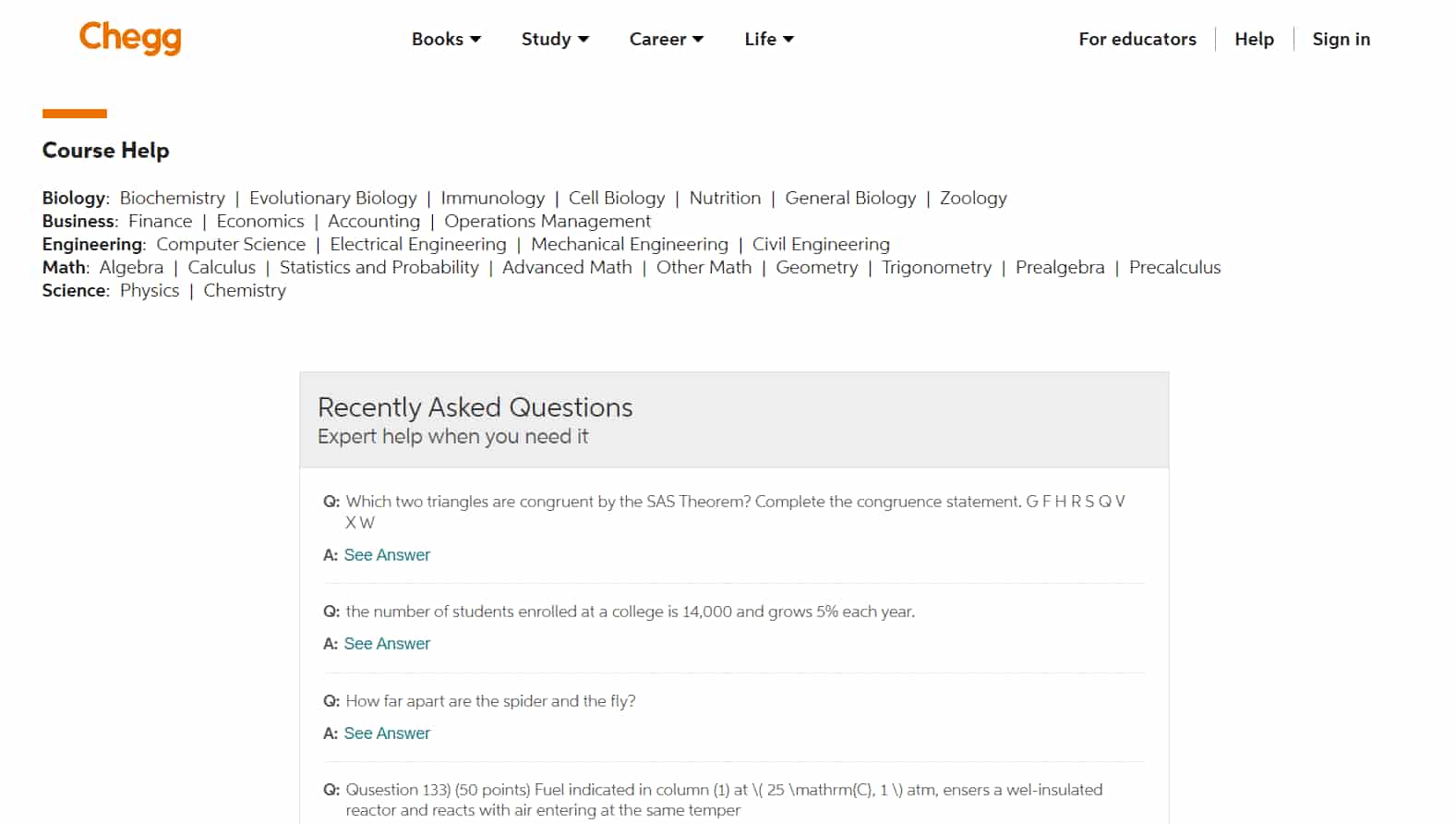Open the Help page

click(1254, 39)
